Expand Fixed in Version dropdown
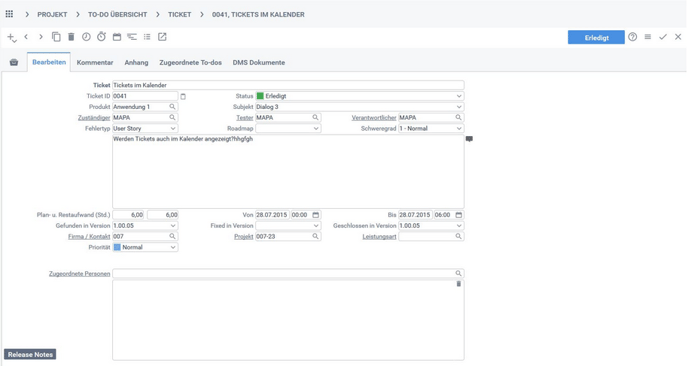Image resolution: width=688 pixels, height=366 pixels. [316, 226]
